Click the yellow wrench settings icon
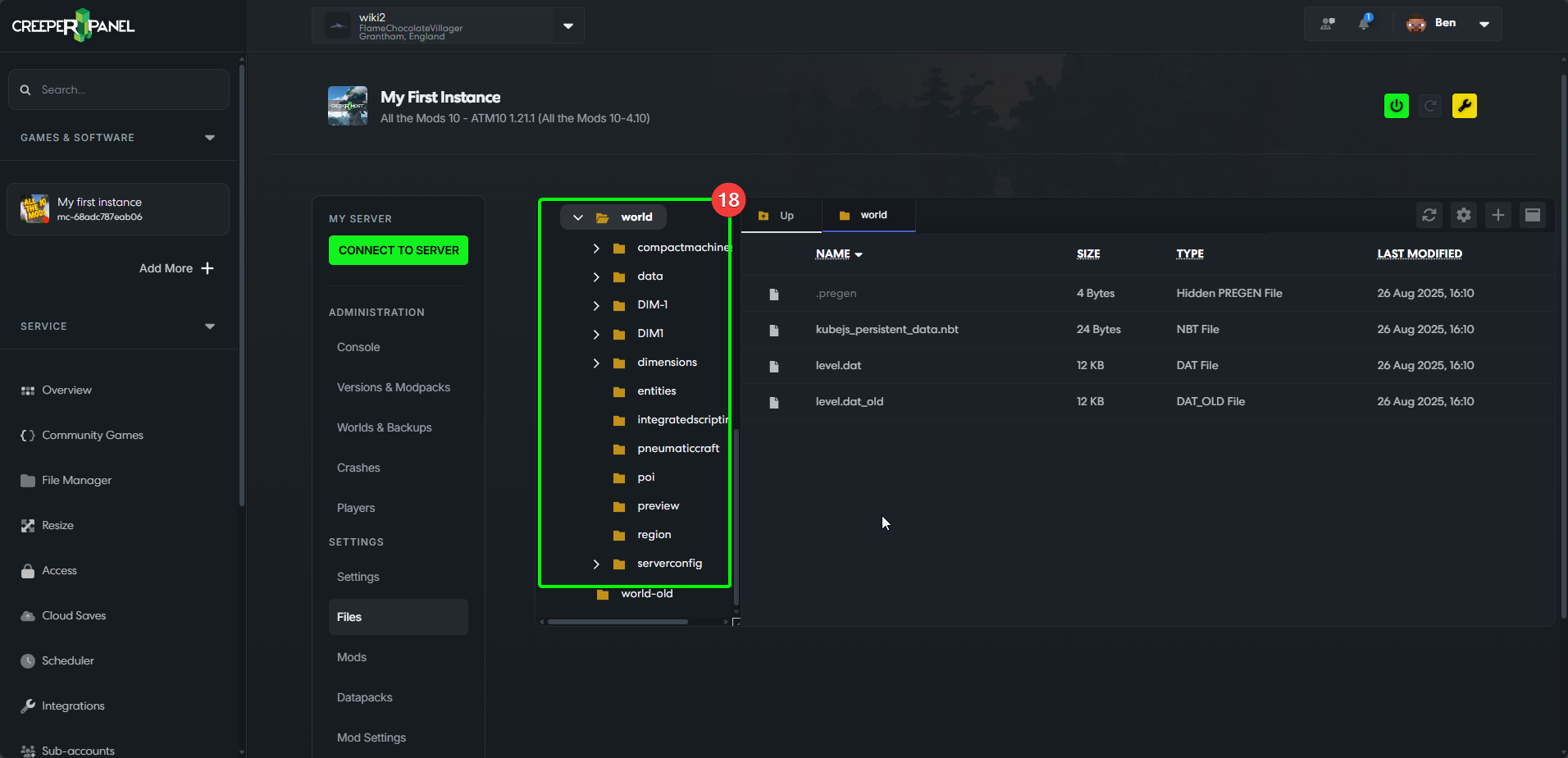The height and width of the screenshot is (758, 1568). point(1464,106)
